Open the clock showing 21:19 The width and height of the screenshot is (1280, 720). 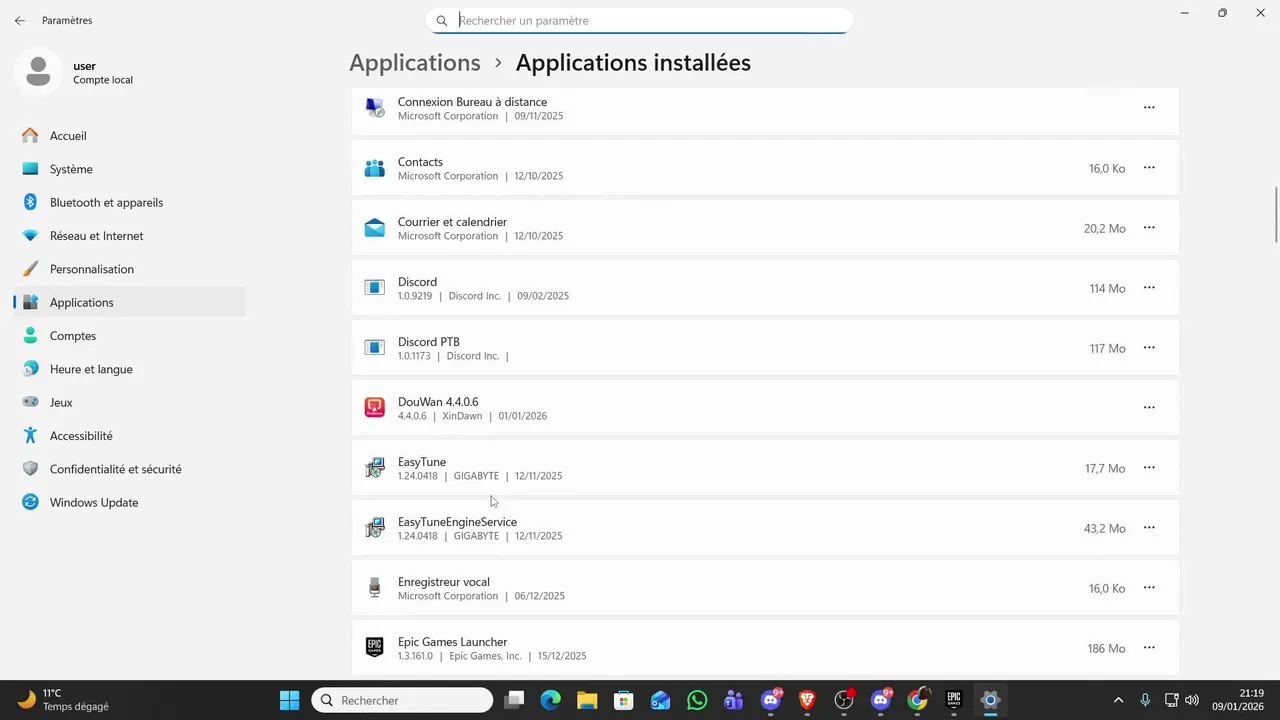(1238, 700)
